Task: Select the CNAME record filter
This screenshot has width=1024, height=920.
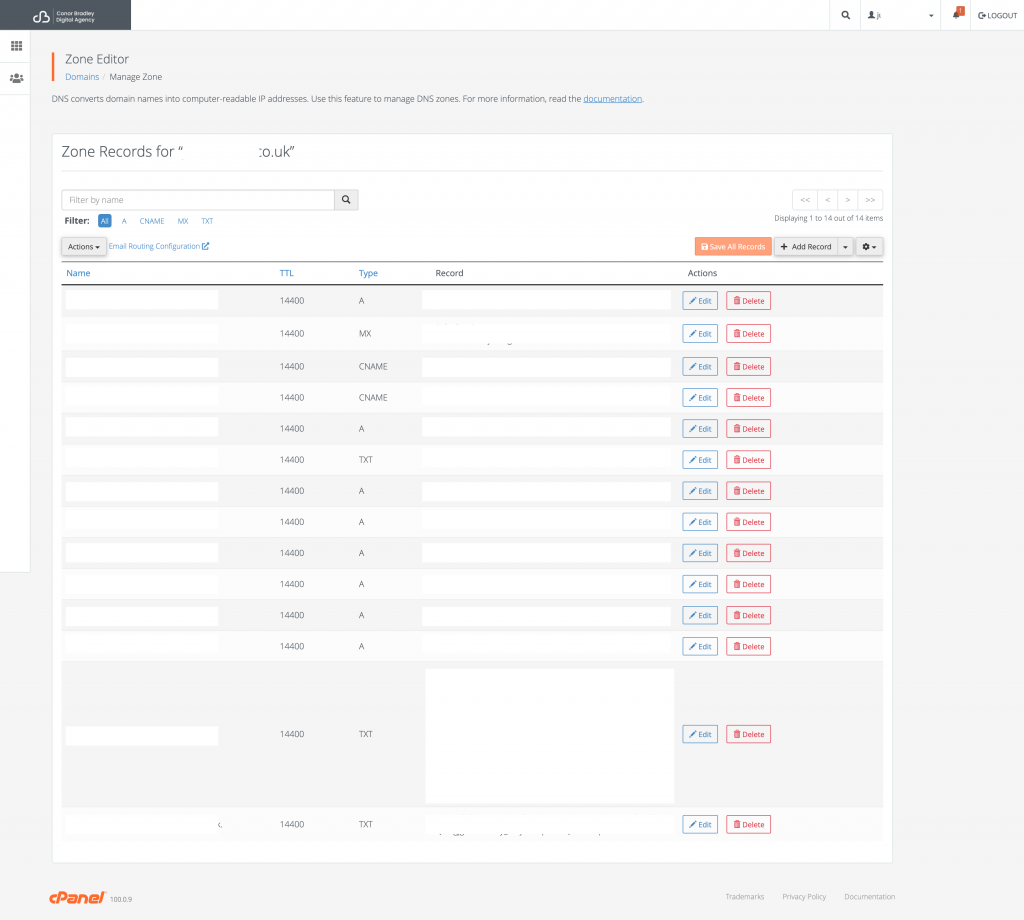Action: pos(152,221)
